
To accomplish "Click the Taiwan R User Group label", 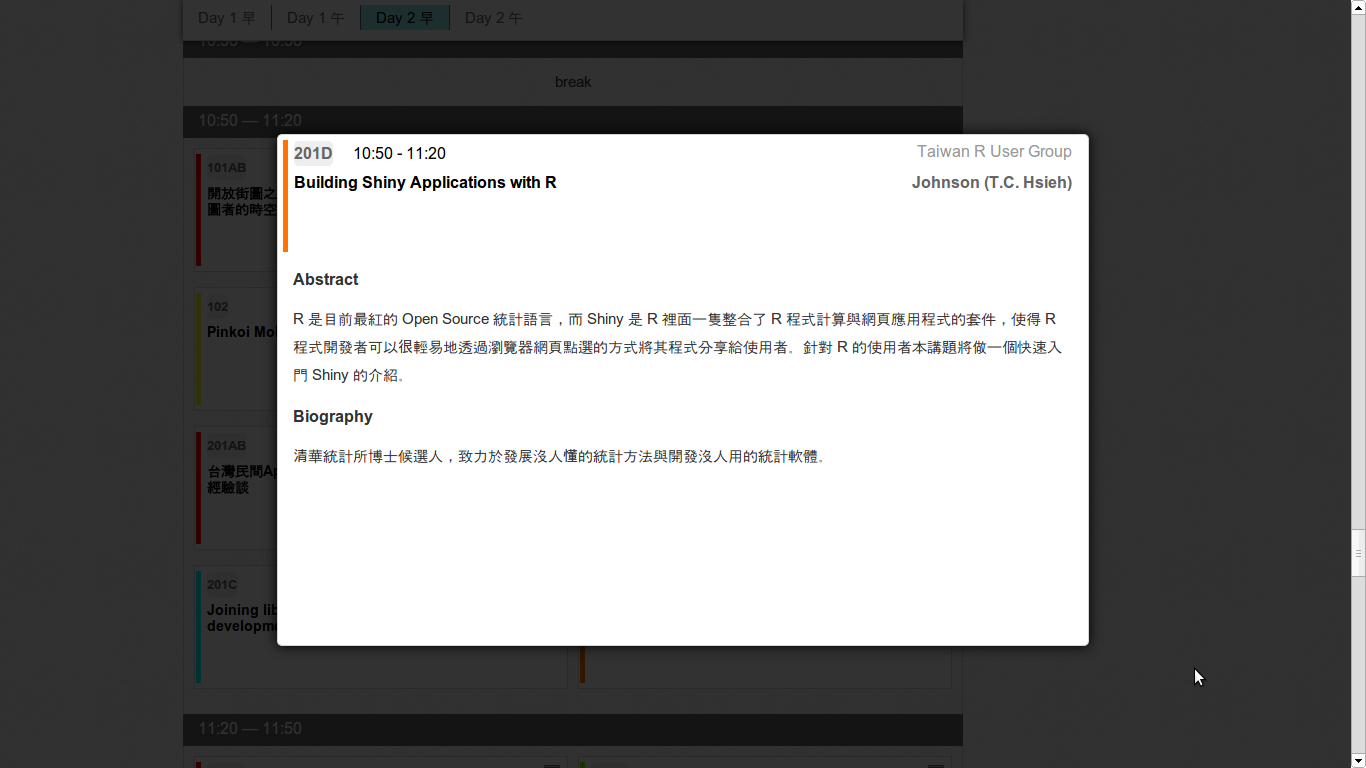I will point(994,151).
